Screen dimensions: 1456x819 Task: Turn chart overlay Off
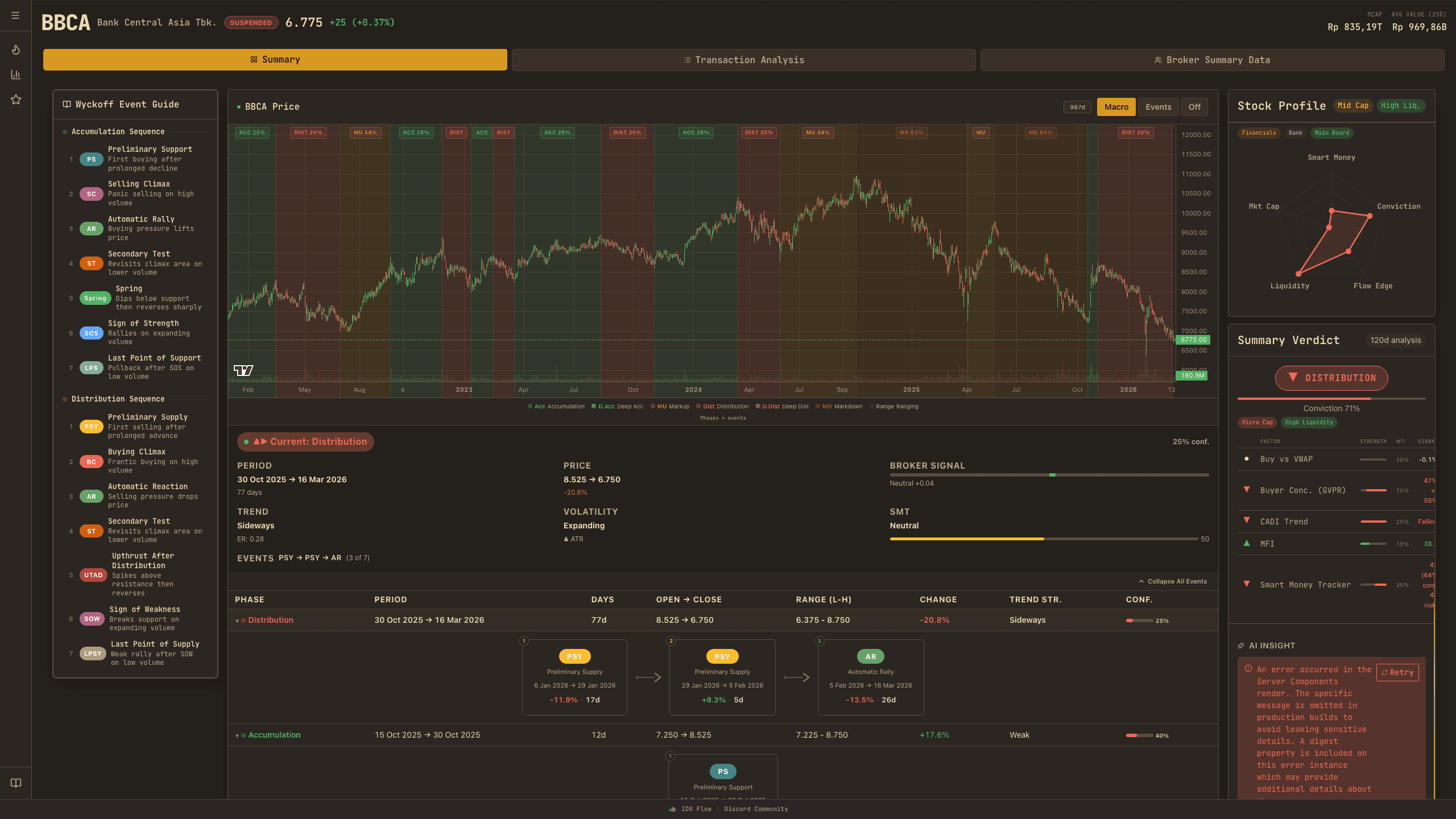[1194, 107]
